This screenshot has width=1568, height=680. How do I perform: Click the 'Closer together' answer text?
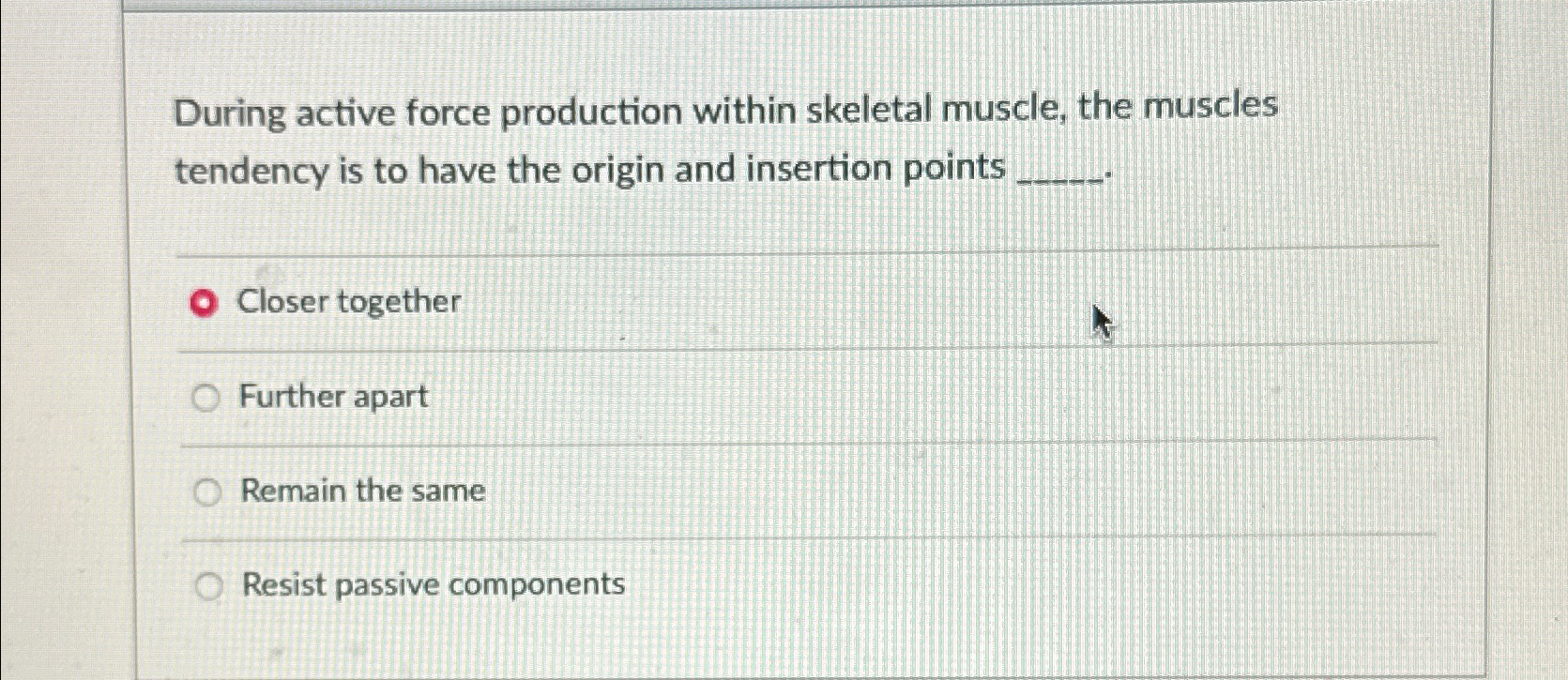349,302
